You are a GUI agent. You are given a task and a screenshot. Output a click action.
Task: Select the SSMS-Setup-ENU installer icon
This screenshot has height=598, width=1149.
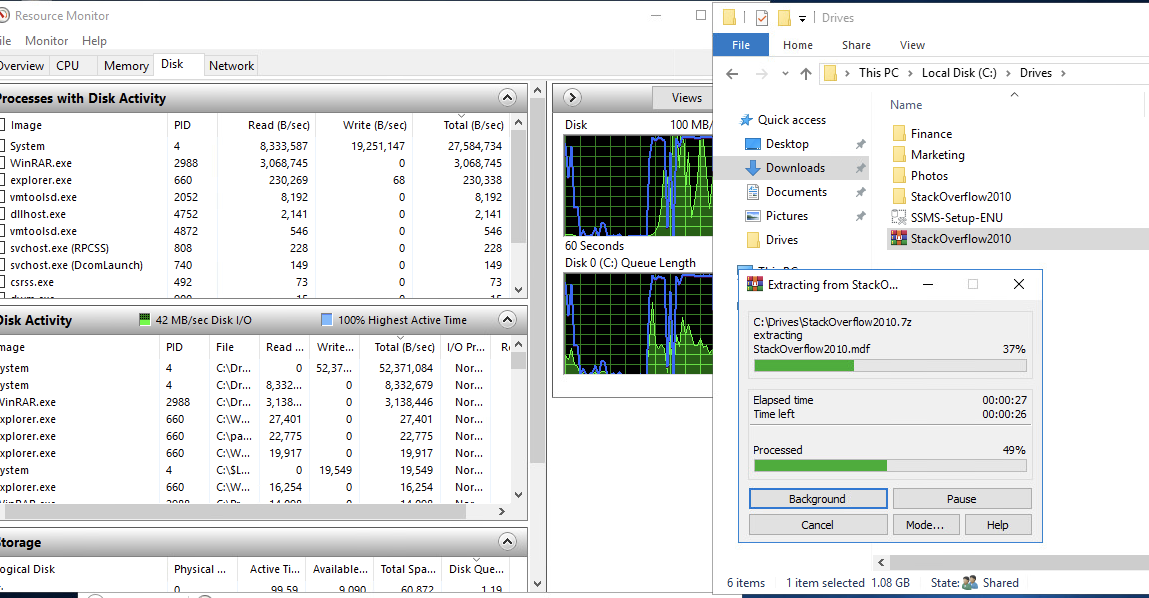tap(899, 218)
